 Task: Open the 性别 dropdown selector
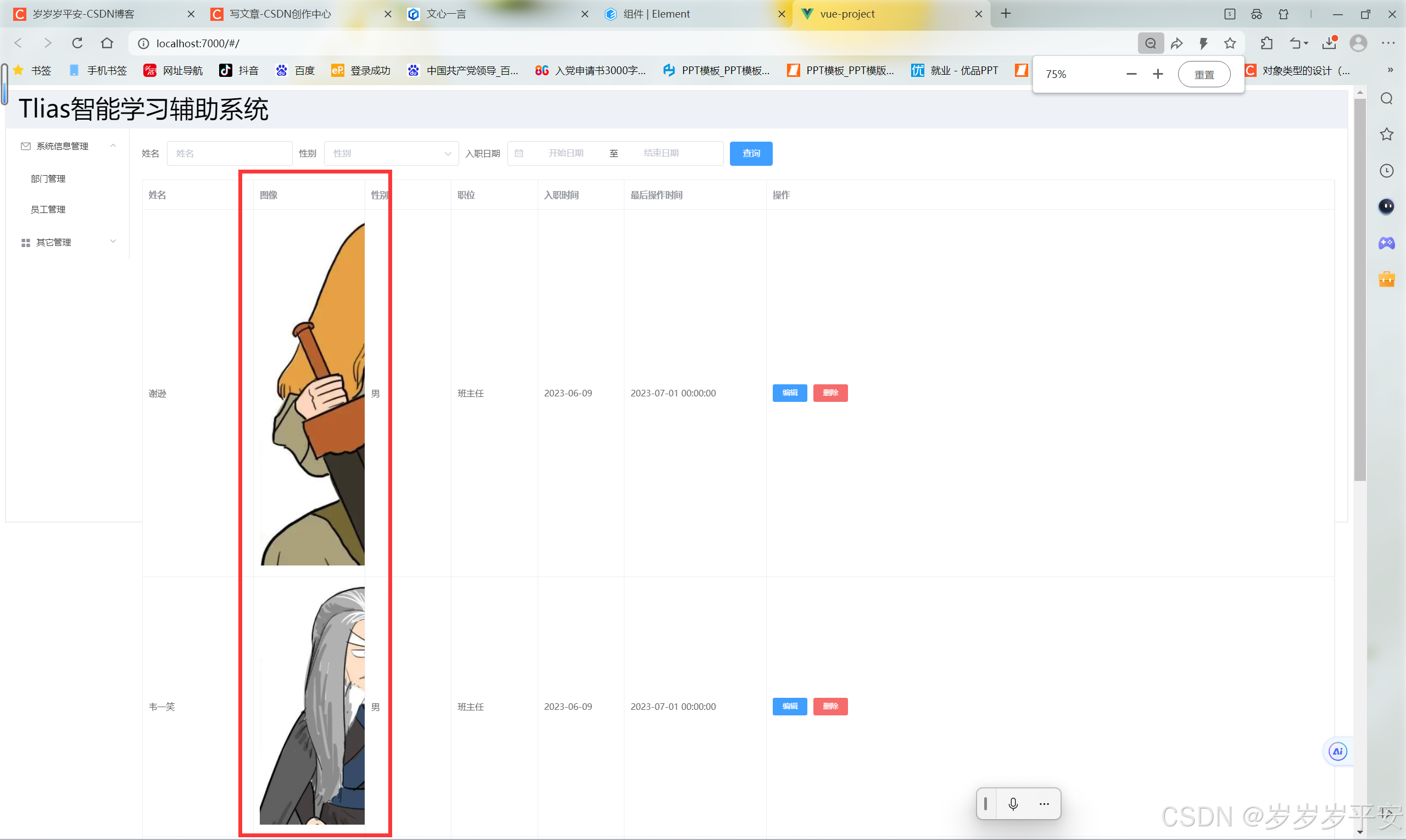[391, 153]
